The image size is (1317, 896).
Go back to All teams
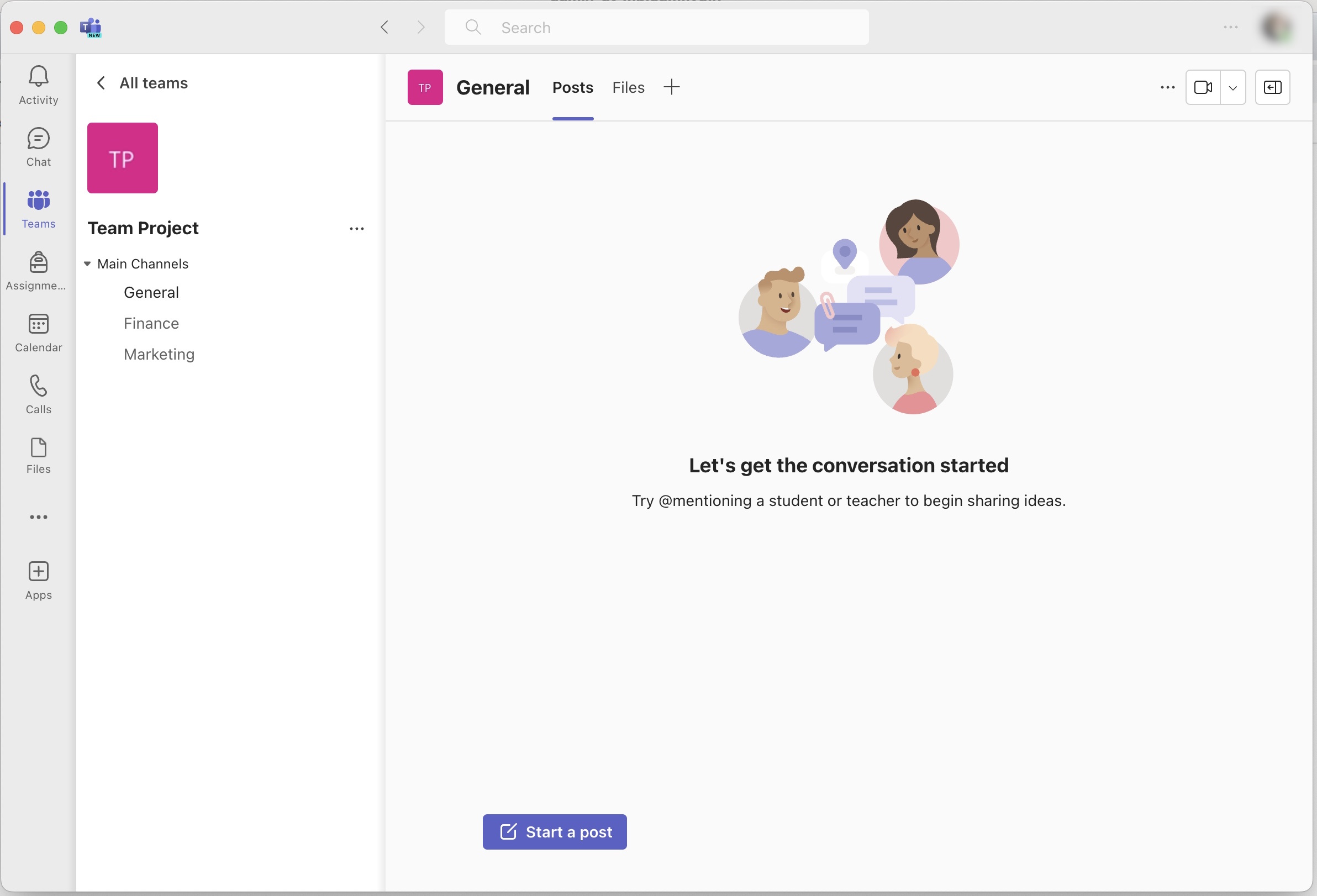click(x=142, y=83)
